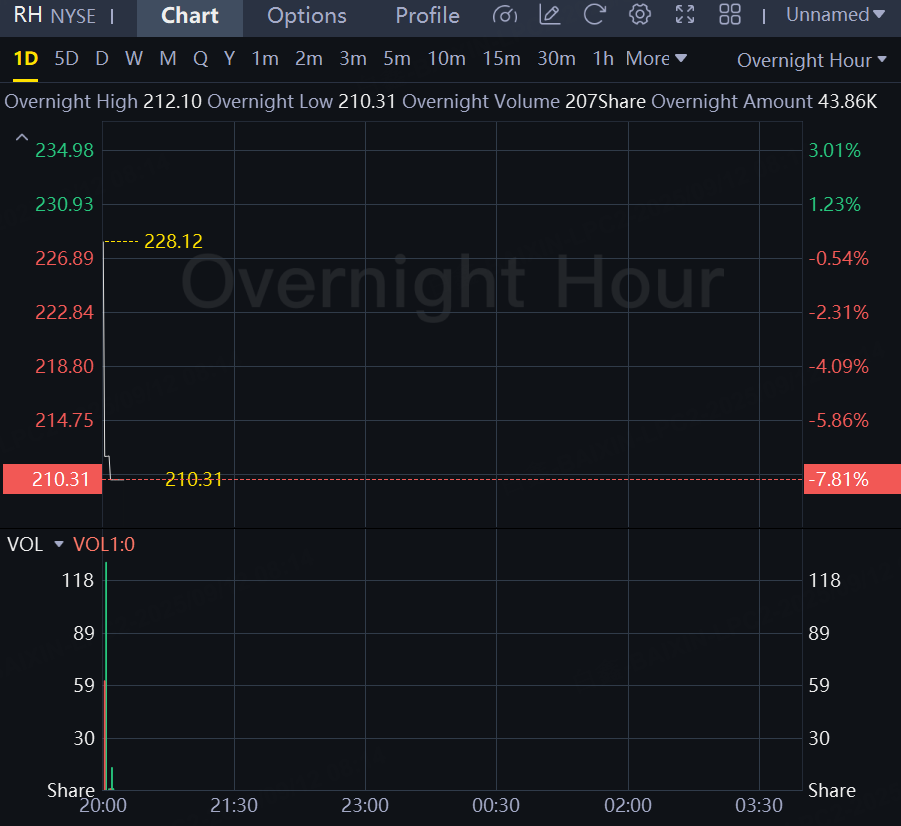
Task: Select the M monthly timeframe
Action: click(168, 59)
